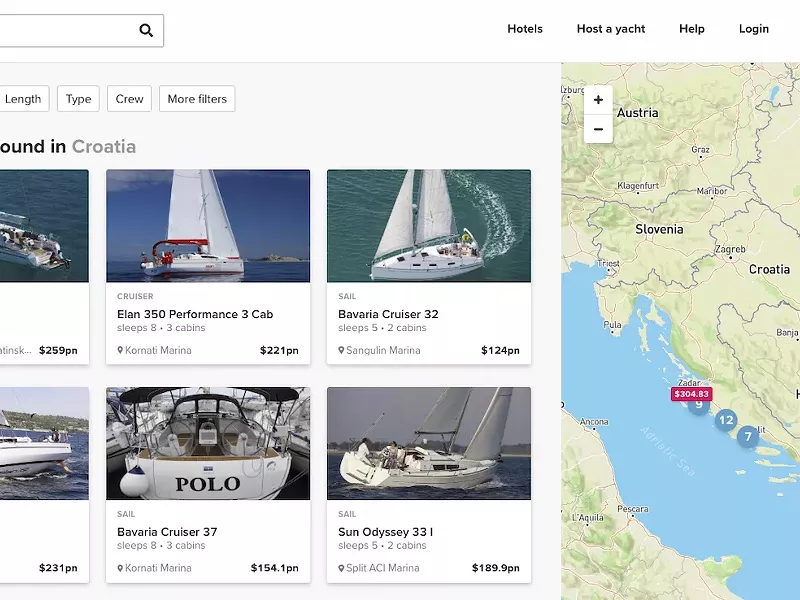Select the Elan 350 Performance 3 Cab title

[x=195, y=314]
